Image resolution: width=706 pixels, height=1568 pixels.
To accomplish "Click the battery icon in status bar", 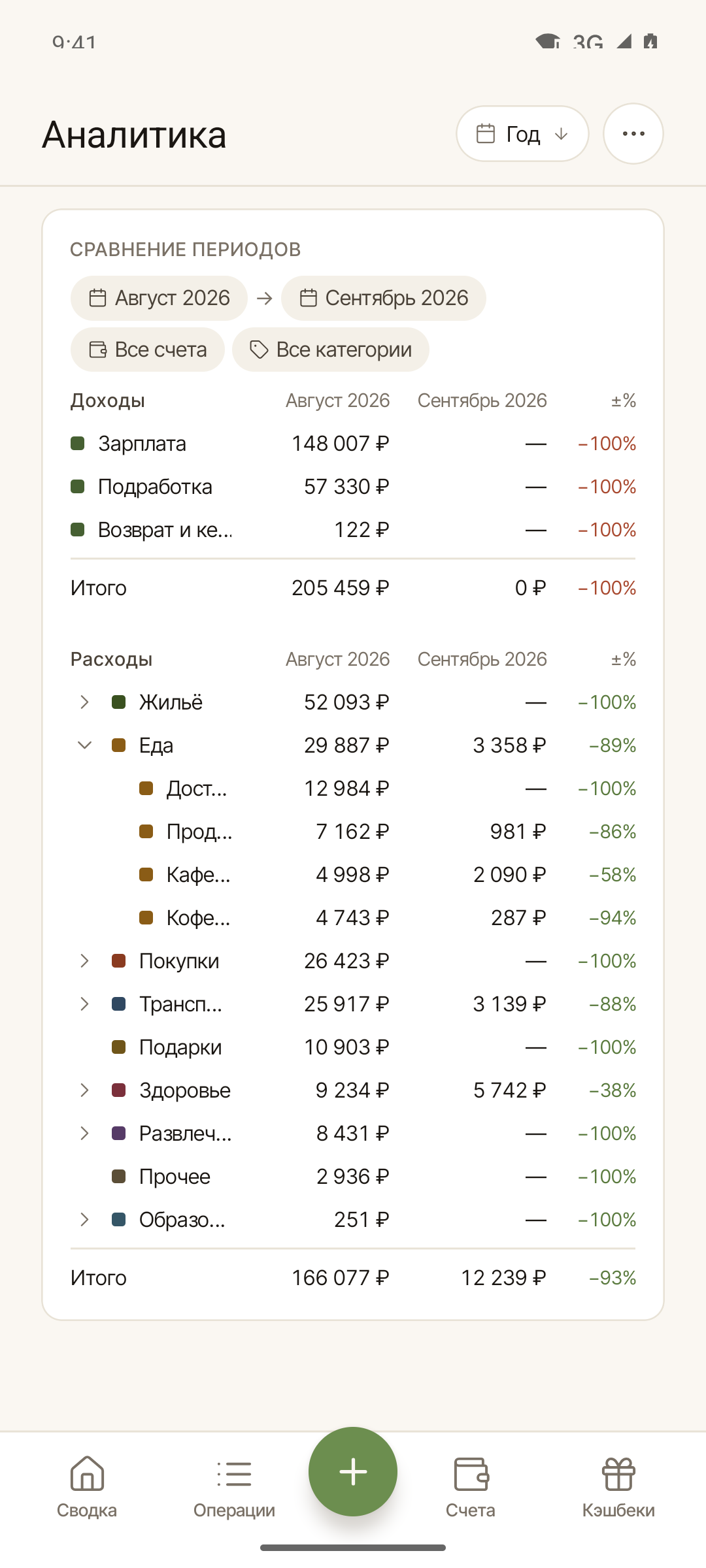I will click(650, 41).
